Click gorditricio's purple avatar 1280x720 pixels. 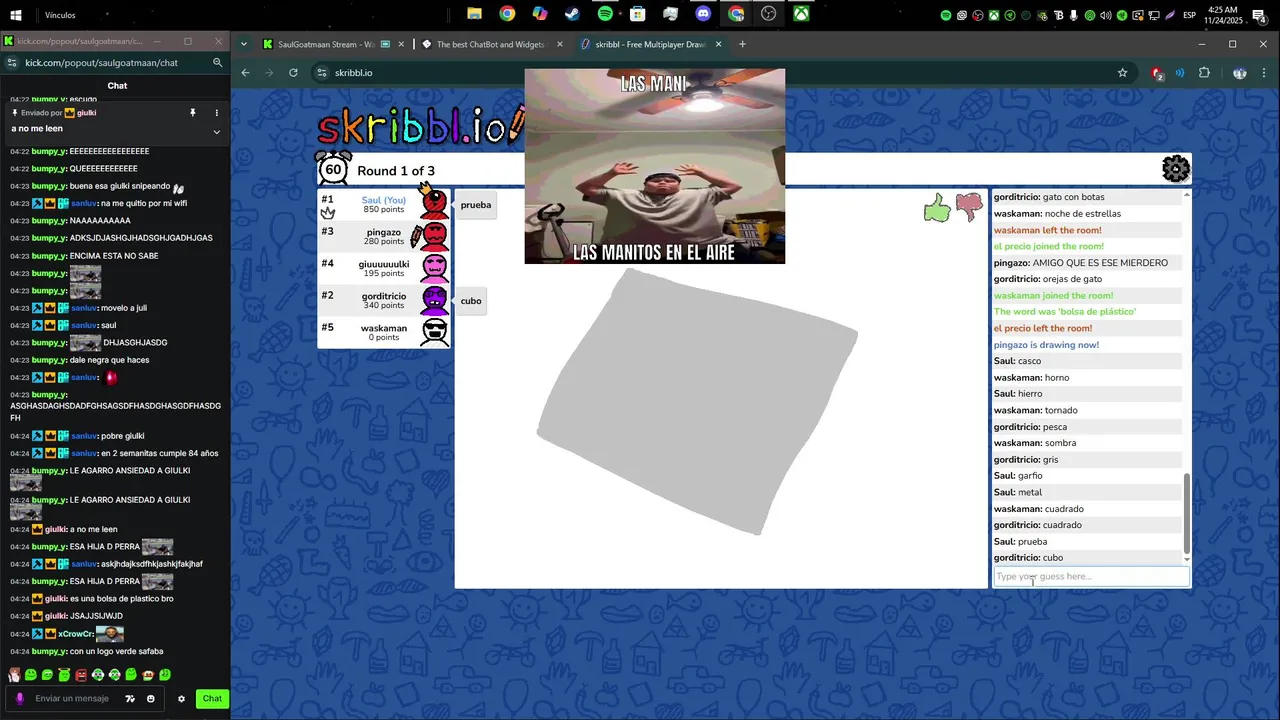434,300
